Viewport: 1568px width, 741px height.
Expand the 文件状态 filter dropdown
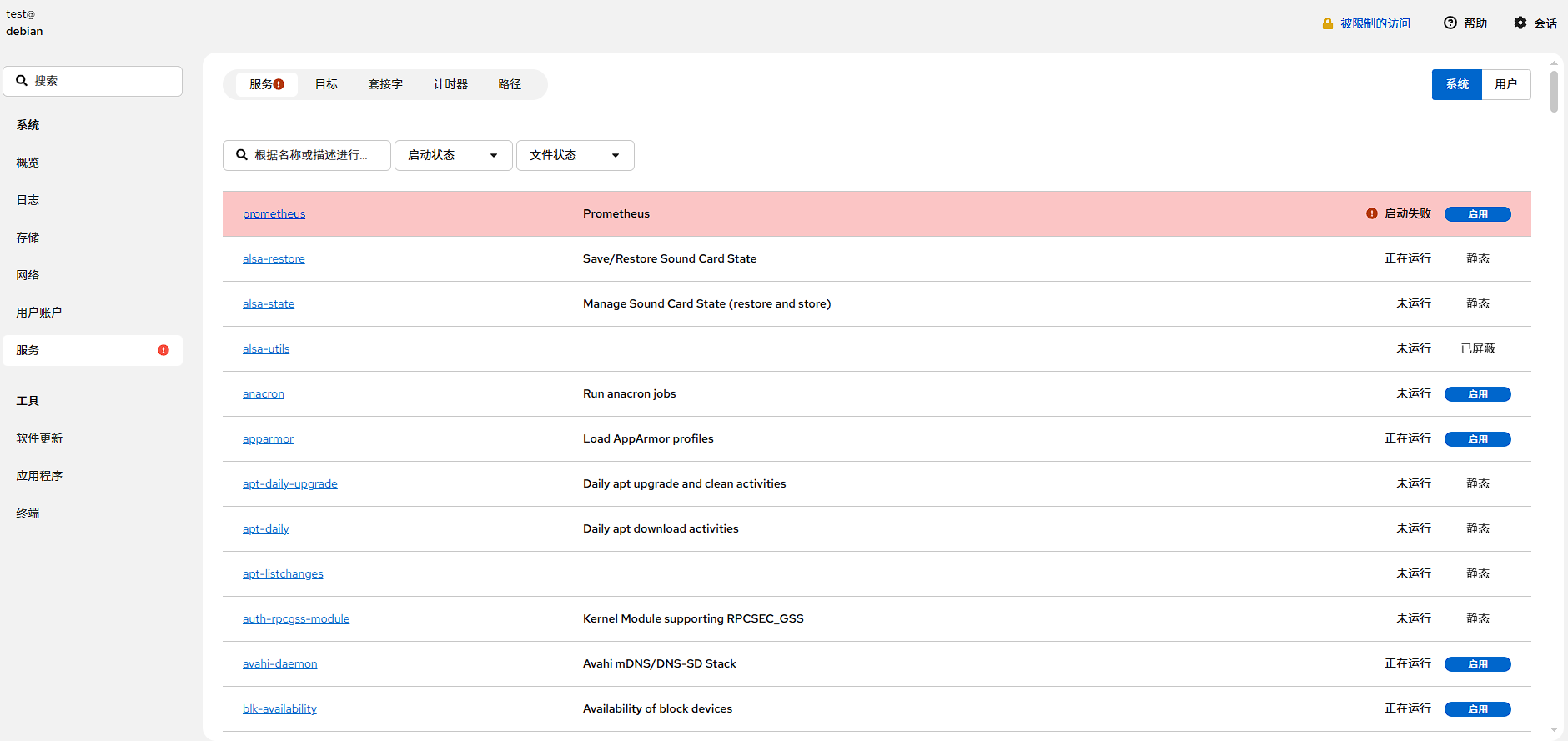pos(575,155)
